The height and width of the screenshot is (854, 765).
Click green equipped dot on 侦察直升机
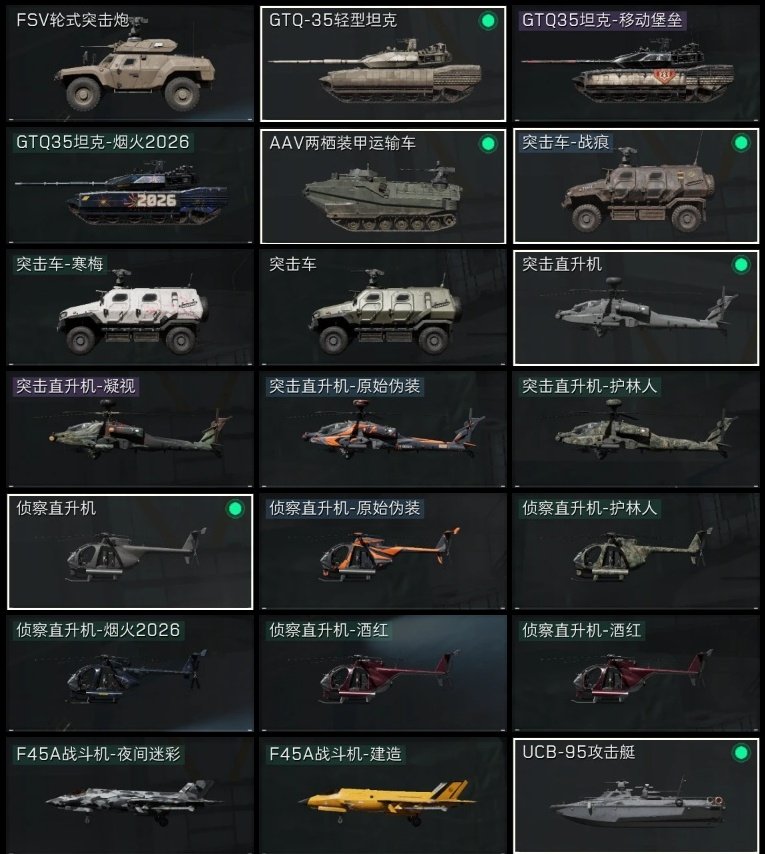pyautogui.click(x=235, y=509)
